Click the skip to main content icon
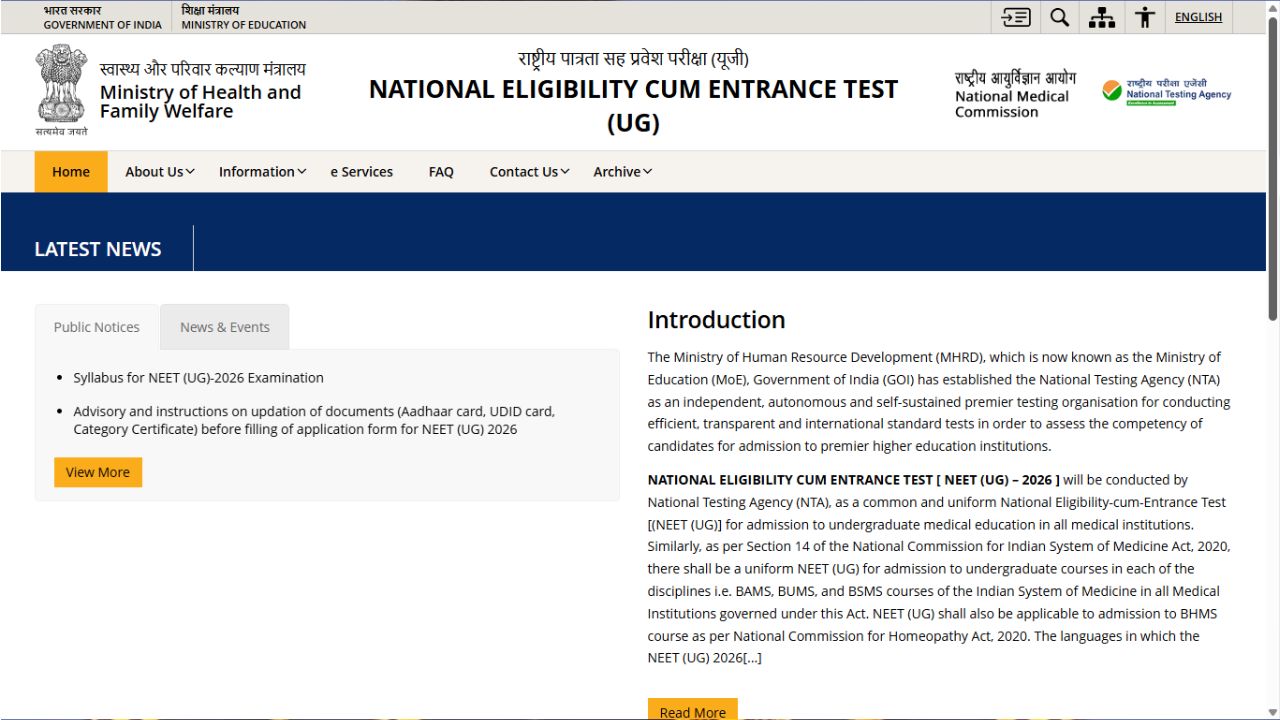Image resolution: width=1280 pixels, height=720 pixels. 1016,17
